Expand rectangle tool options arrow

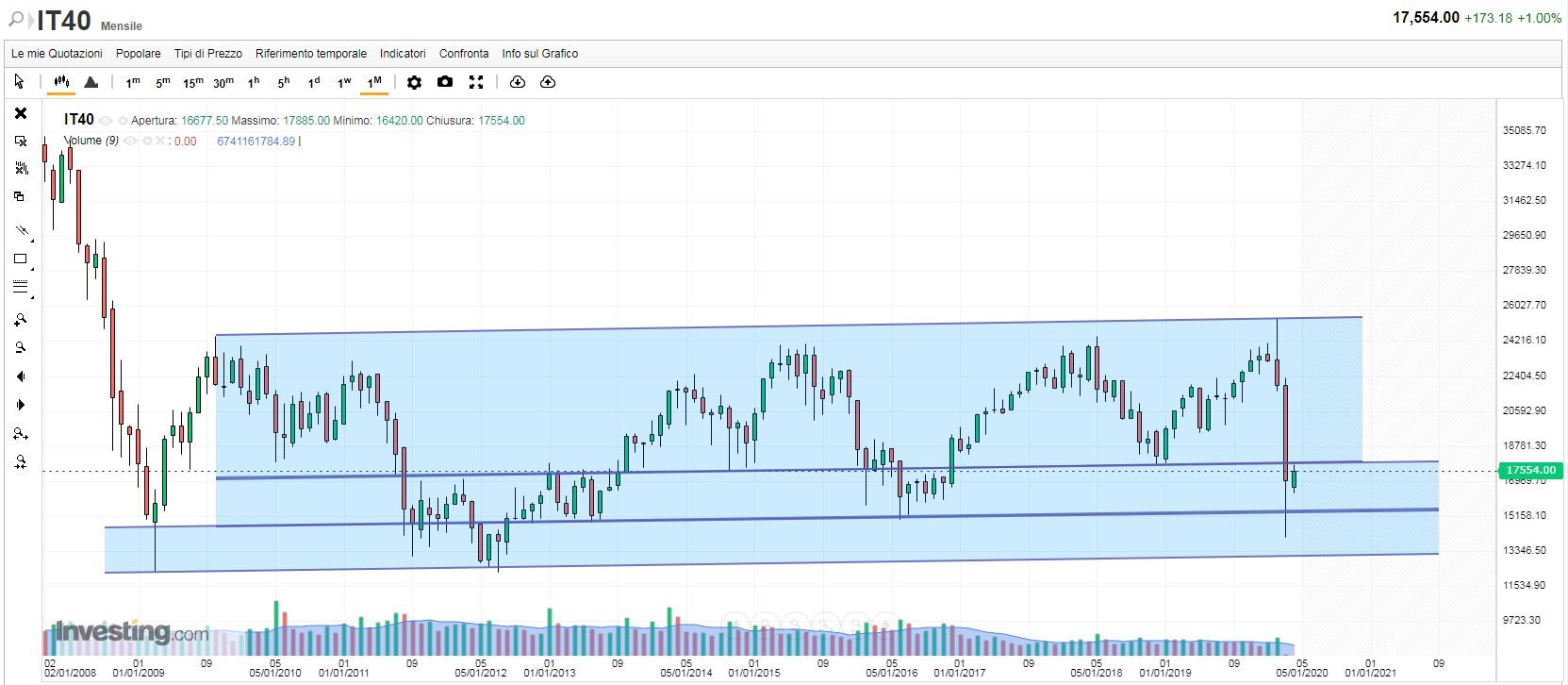tap(33, 268)
